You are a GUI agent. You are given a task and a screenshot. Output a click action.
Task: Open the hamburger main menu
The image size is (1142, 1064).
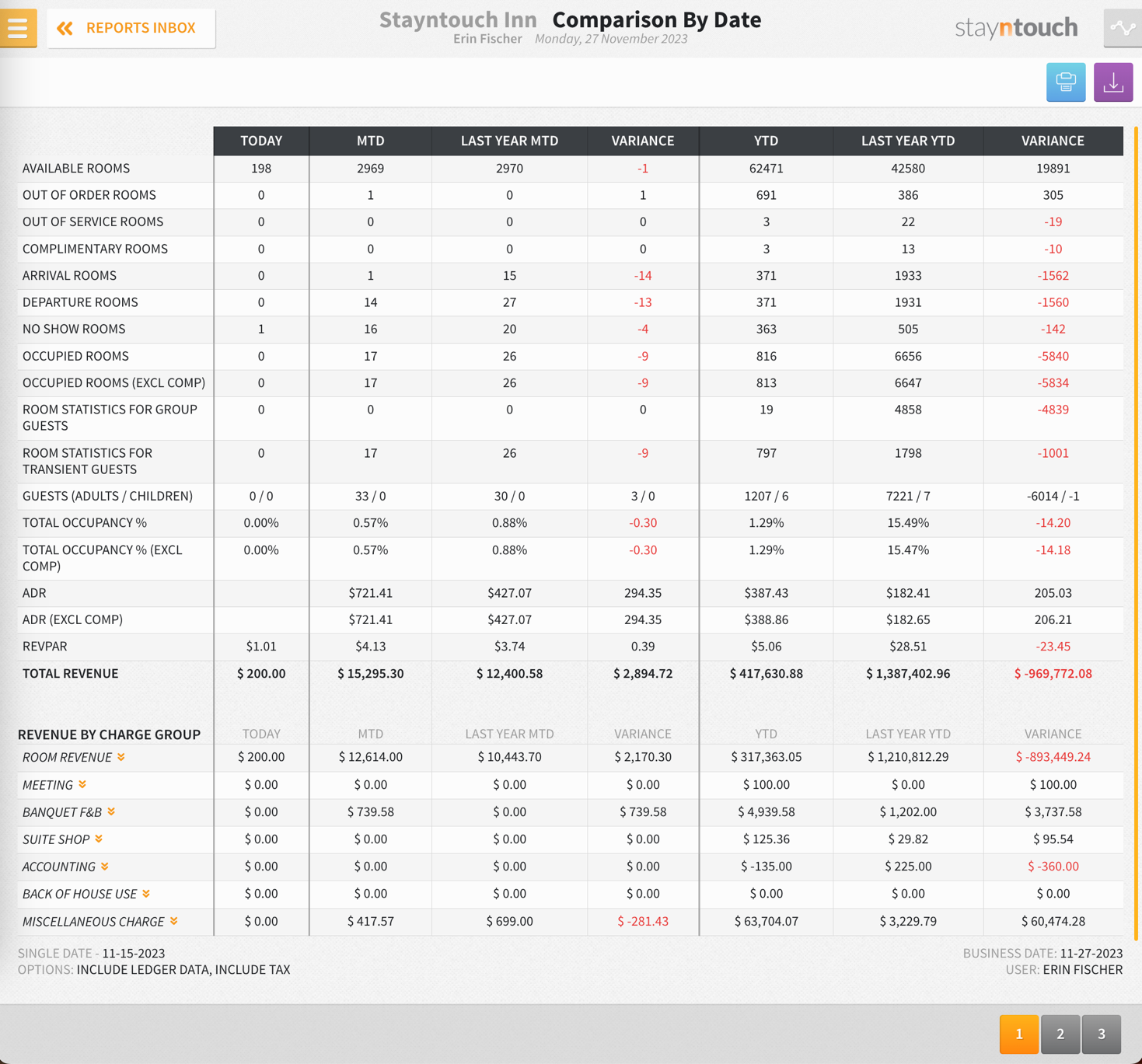[x=18, y=28]
